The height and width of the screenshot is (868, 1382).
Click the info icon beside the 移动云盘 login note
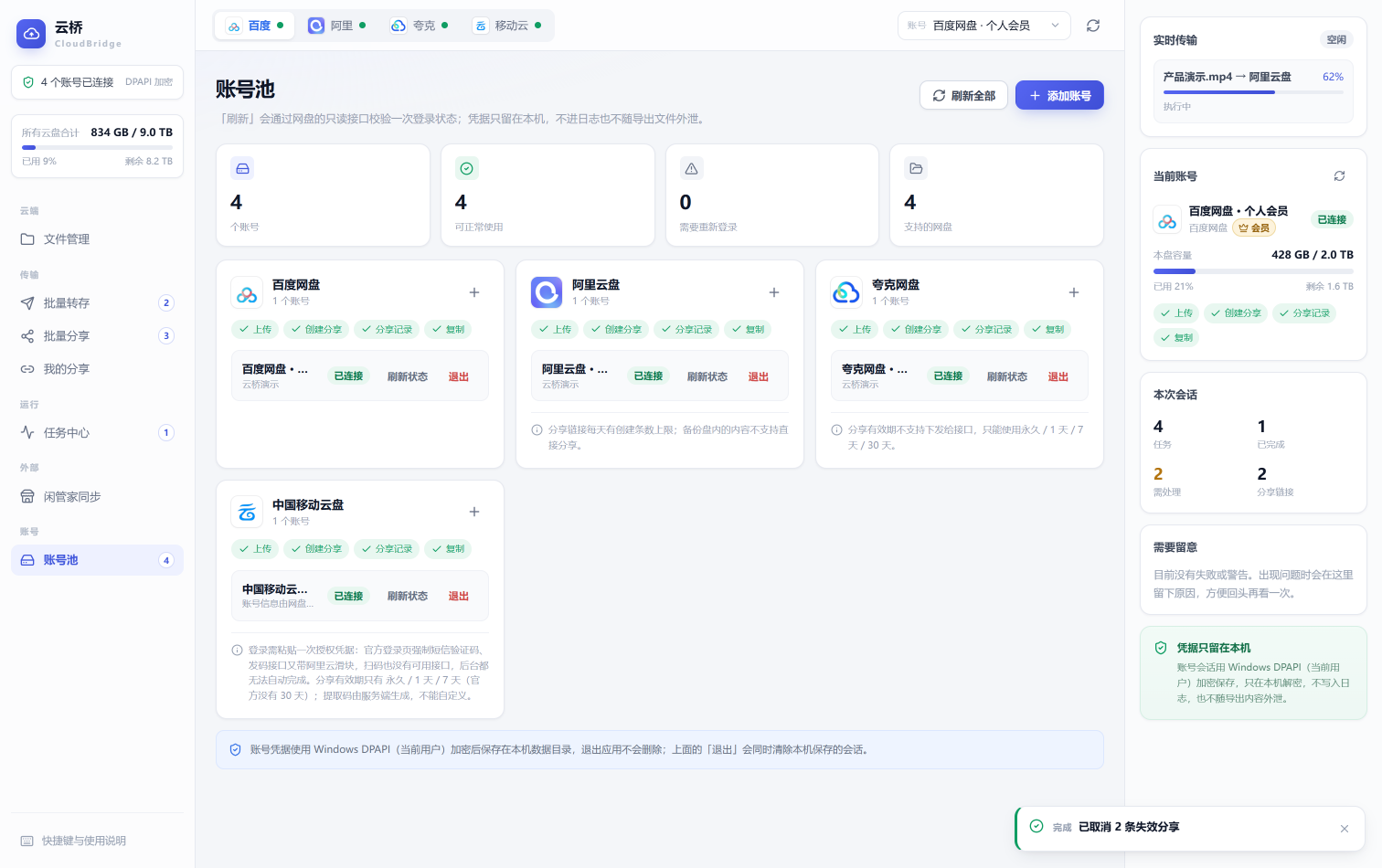click(237, 650)
